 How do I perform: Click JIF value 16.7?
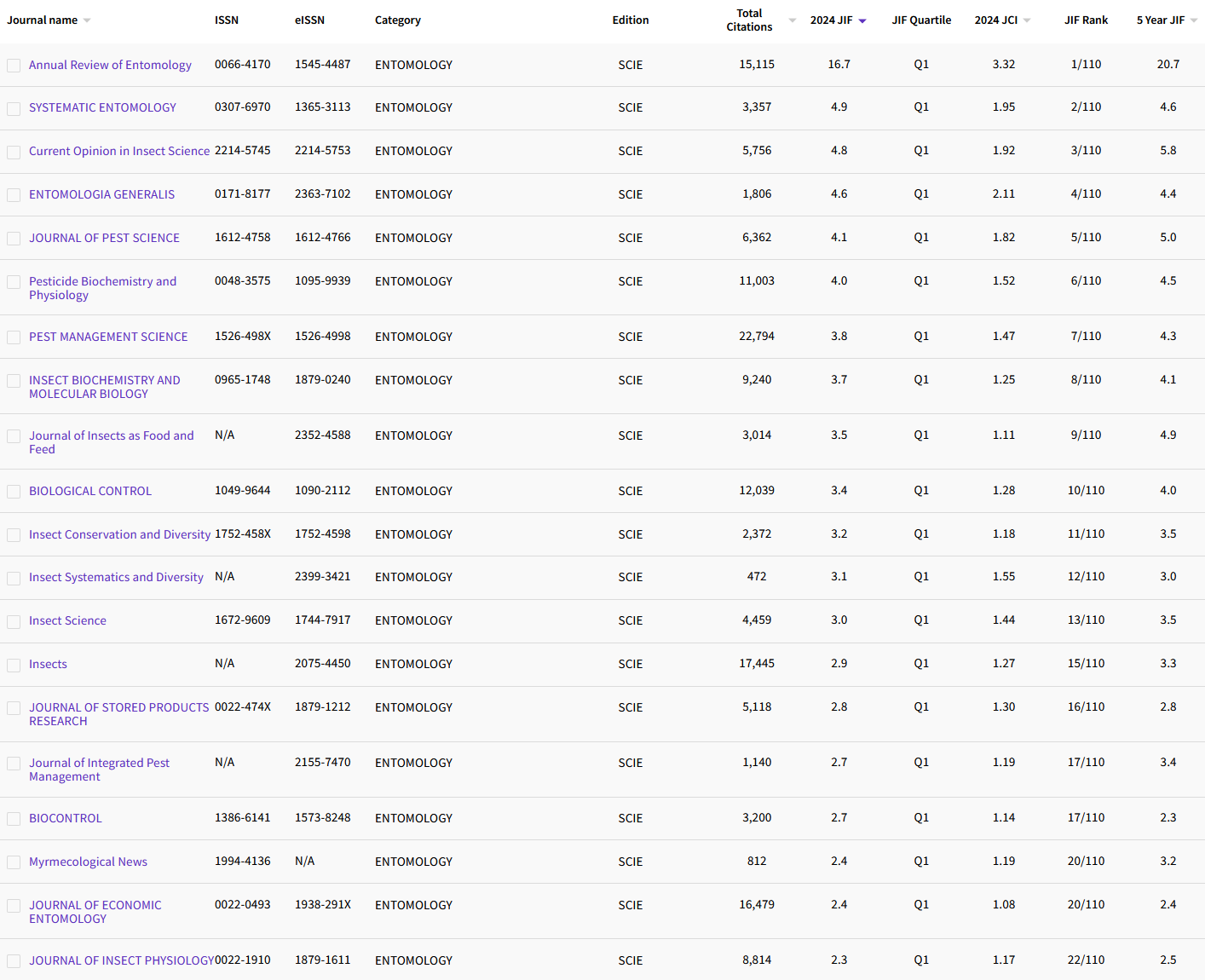pyautogui.click(x=839, y=64)
